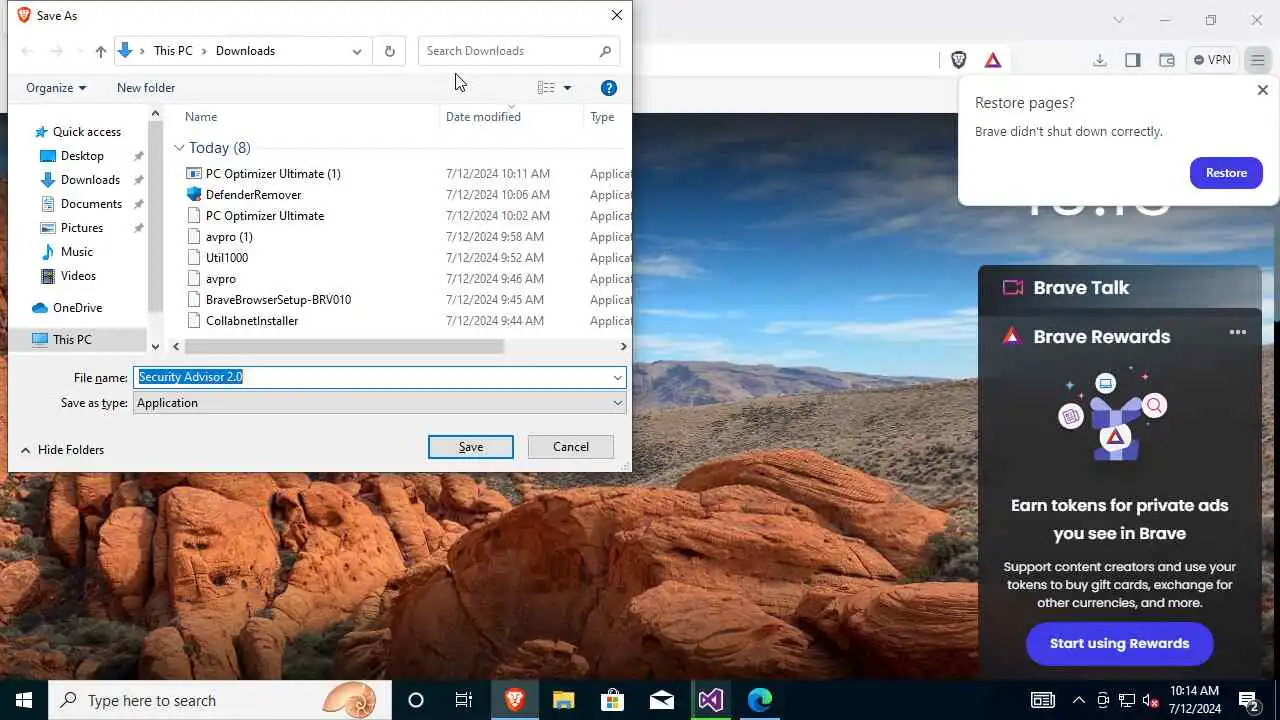Open the Windows Start menu

click(24, 700)
